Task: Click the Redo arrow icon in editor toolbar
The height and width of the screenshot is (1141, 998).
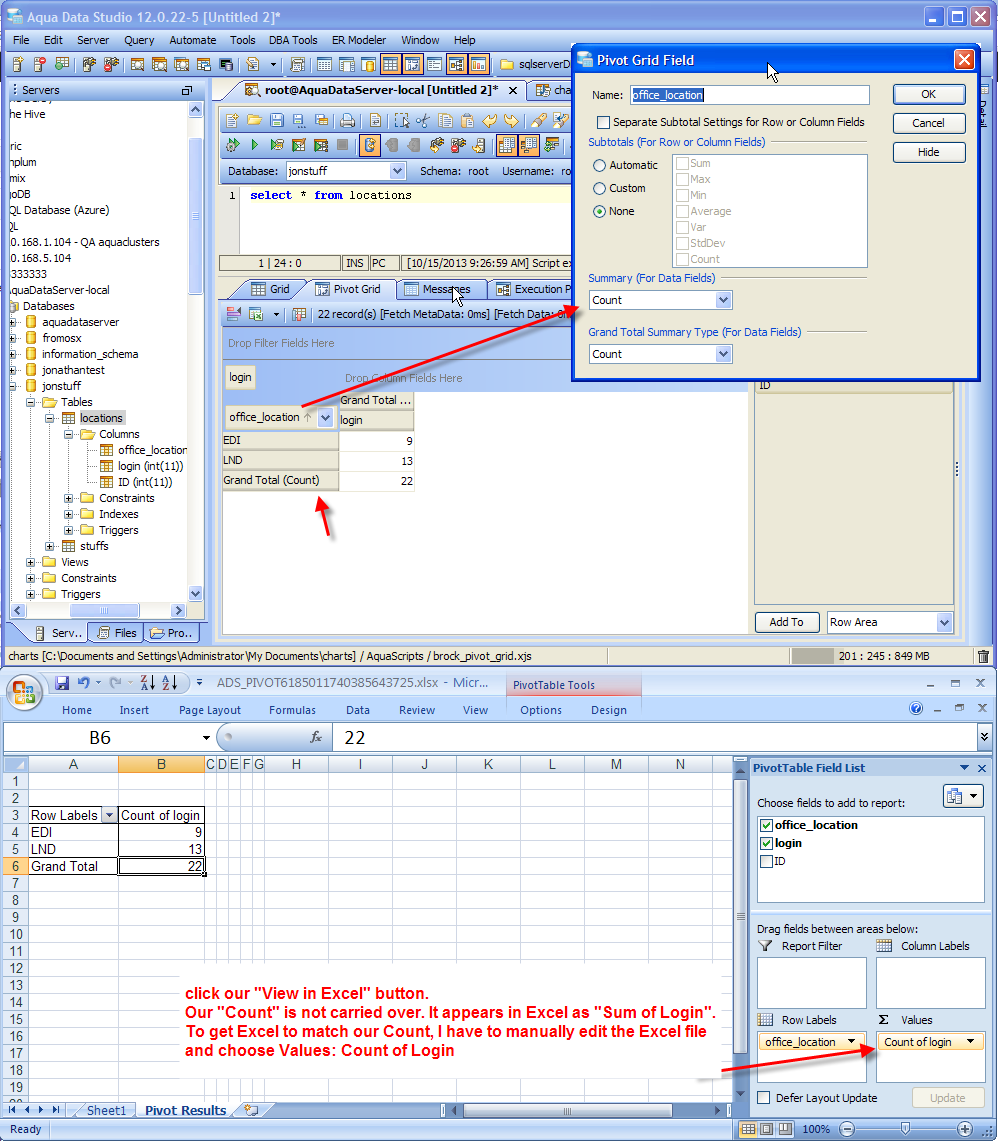Action: (x=512, y=120)
